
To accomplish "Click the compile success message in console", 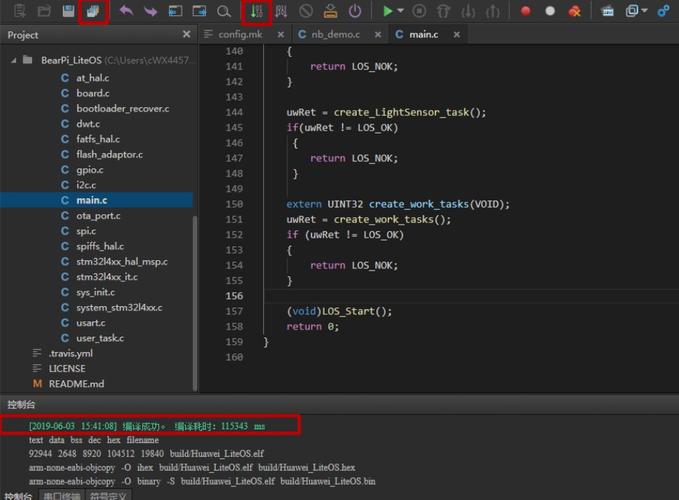I will click(147, 426).
